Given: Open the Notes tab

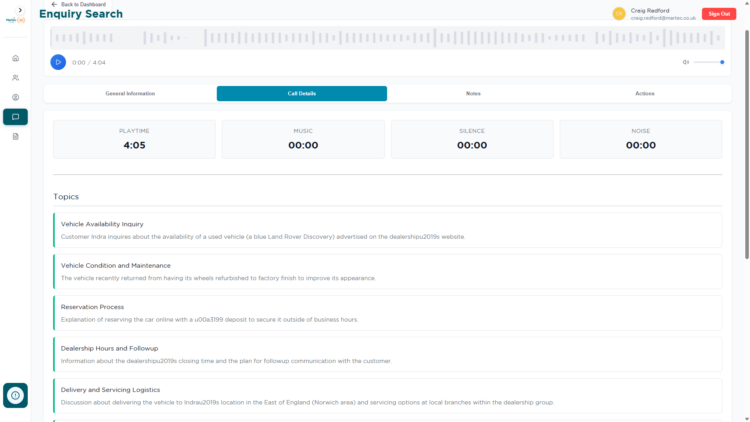Looking at the screenshot, I should coord(473,93).
